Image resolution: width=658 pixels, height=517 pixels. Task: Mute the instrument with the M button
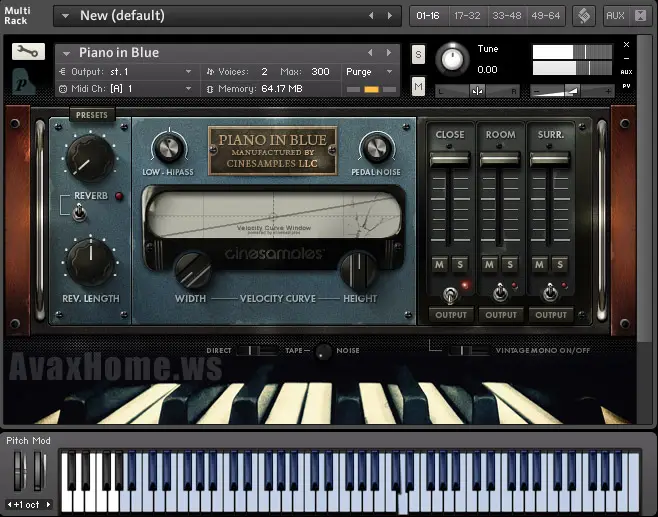pyautogui.click(x=418, y=86)
